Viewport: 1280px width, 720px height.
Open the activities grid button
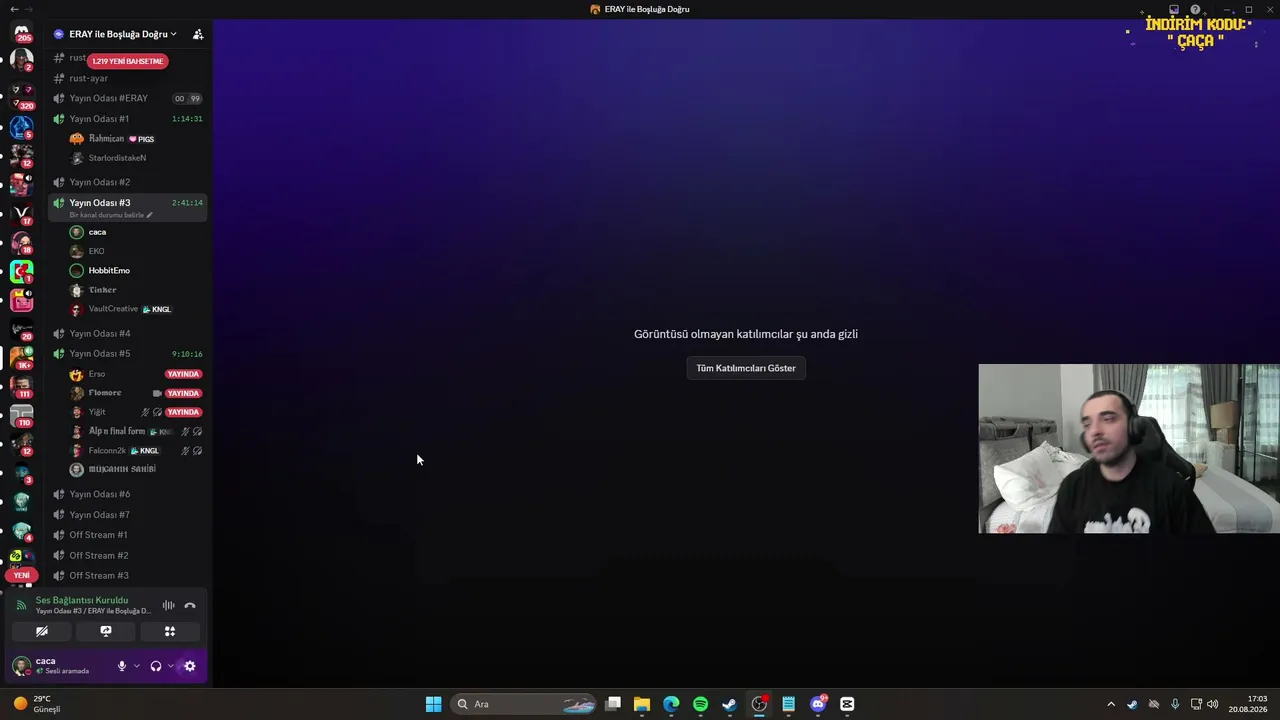click(x=170, y=631)
